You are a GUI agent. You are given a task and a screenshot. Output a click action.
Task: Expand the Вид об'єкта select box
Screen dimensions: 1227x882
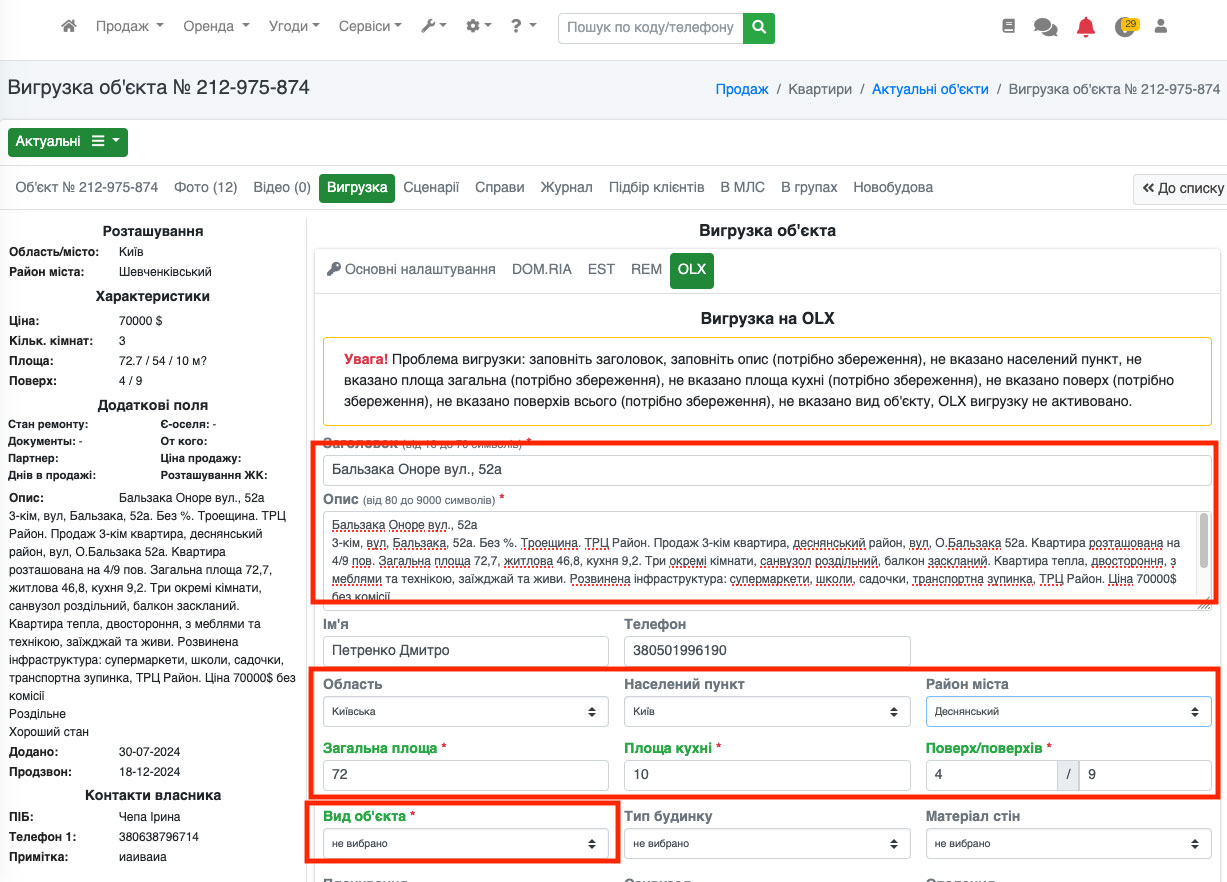465,844
